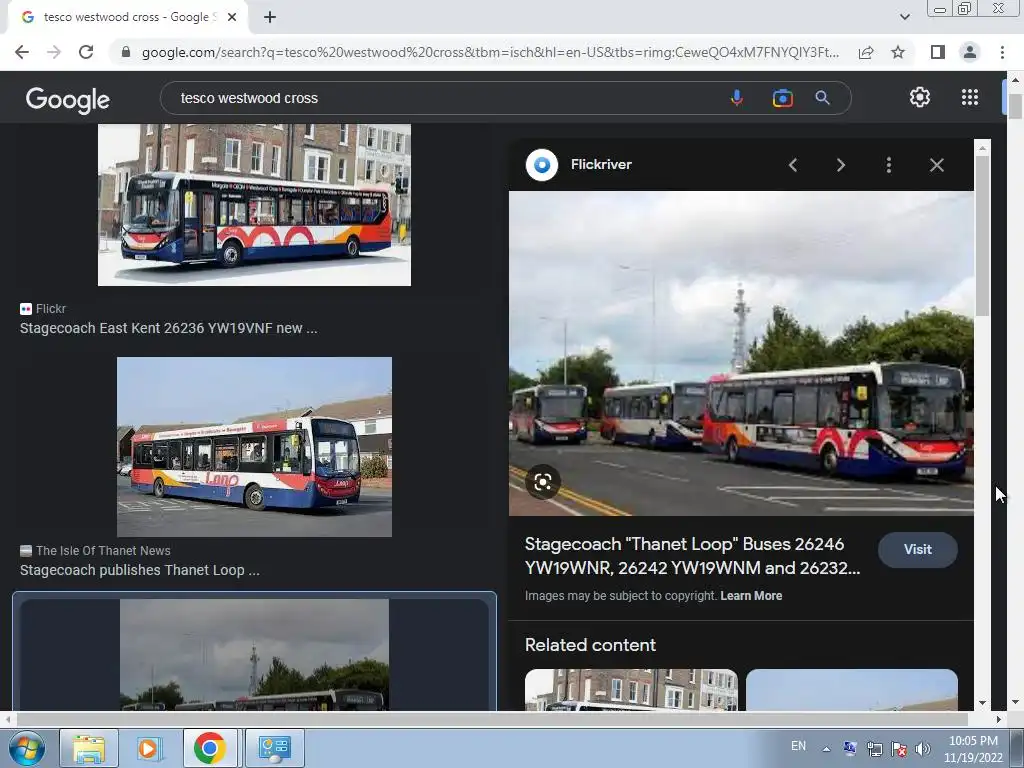Submit search with the magnifier icon
Viewport: 1024px width, 768px height.
822,98
